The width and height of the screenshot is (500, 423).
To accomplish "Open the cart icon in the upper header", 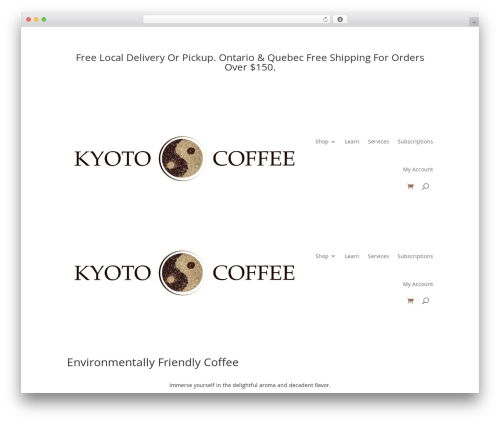I will (410, 186).
